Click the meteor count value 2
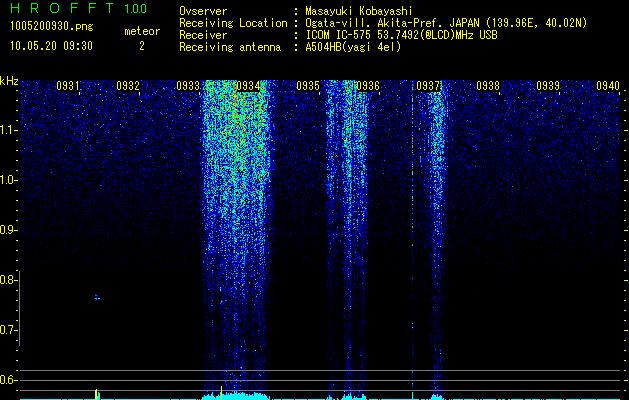 click(x=142, y=46)
